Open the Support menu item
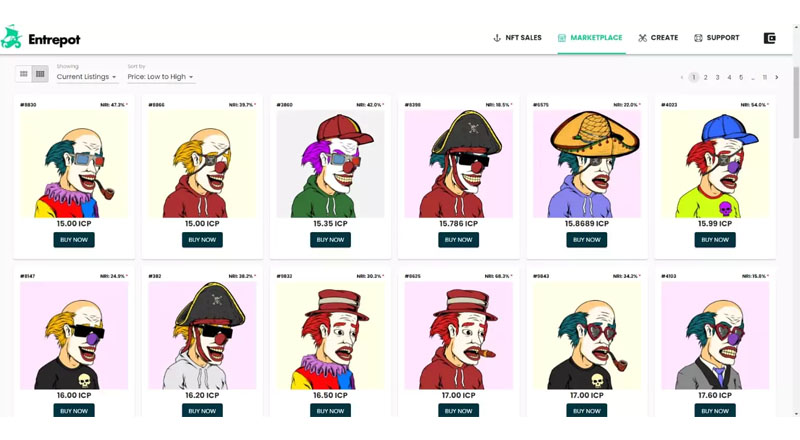 click(x=716, y=38)
